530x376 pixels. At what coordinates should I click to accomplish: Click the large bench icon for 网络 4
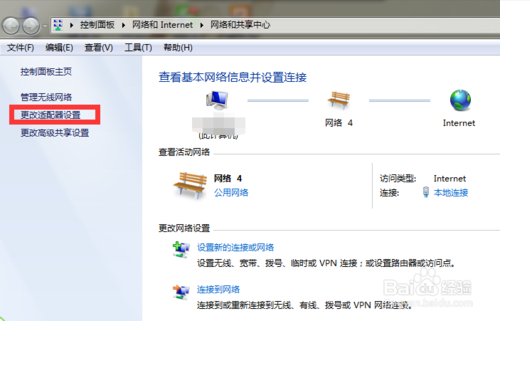click(x=190, y=185)
